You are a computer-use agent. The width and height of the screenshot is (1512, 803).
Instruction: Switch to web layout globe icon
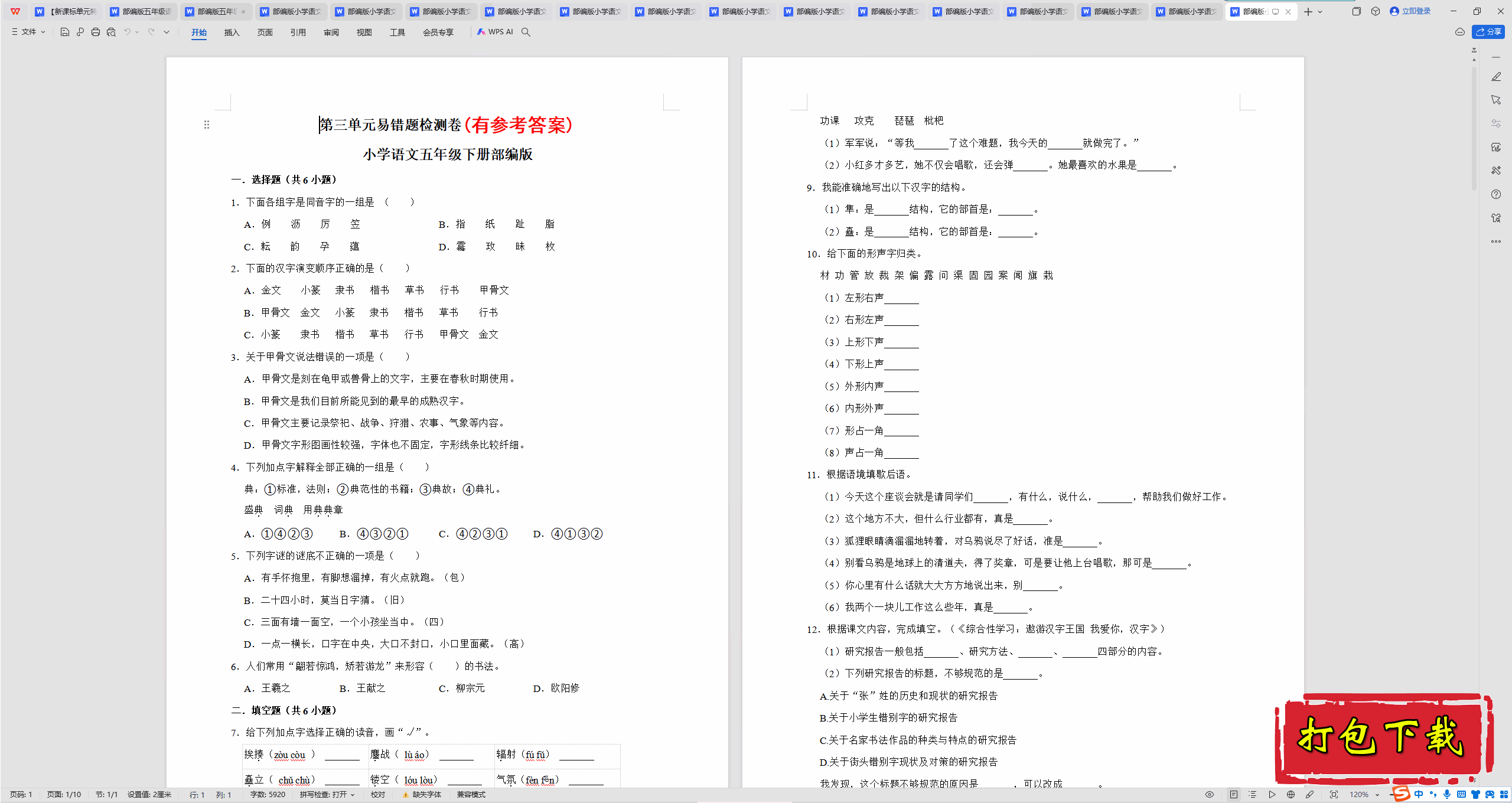1291,795
